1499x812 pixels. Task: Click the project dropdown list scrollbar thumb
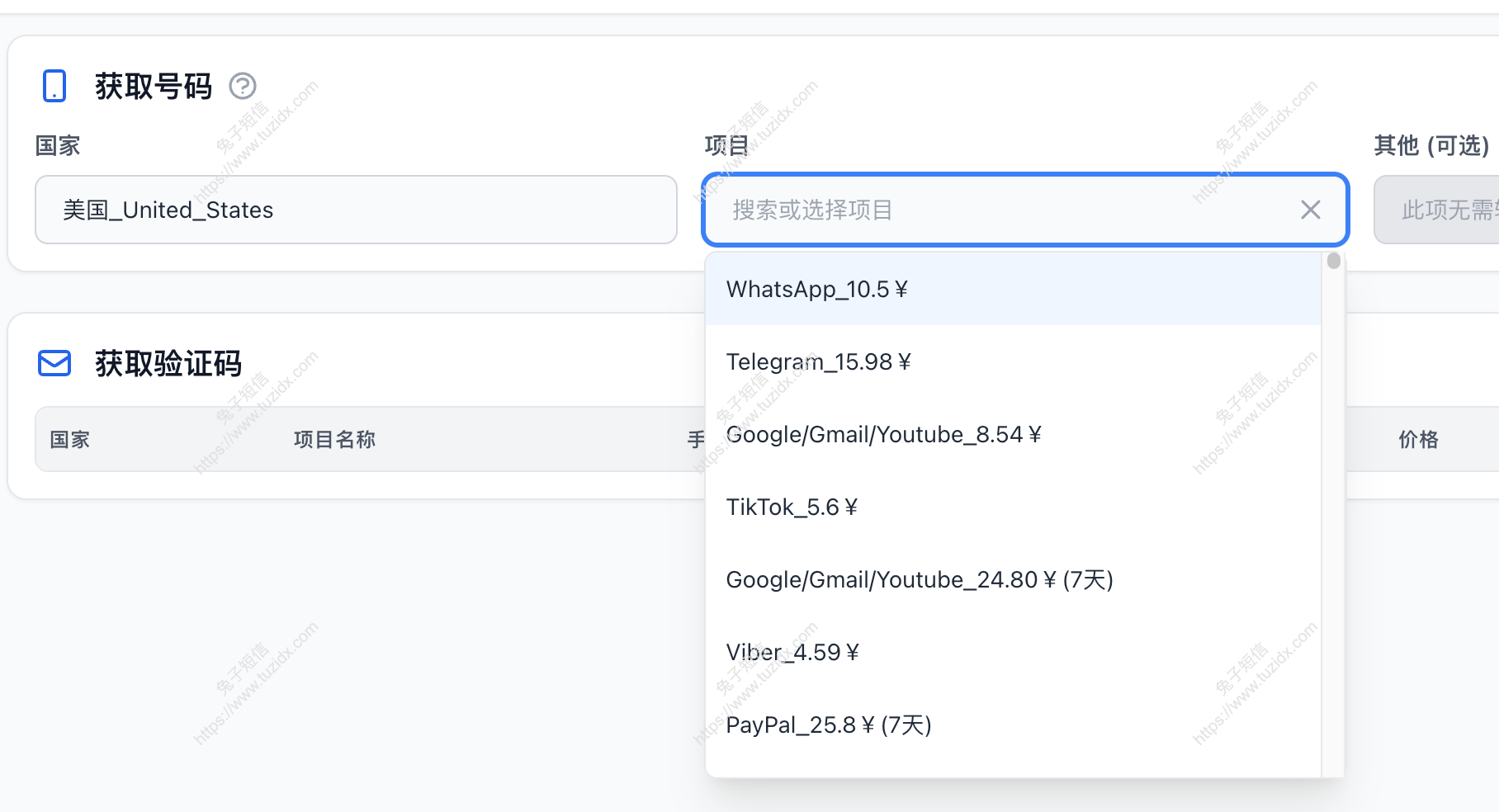click(x=1333, y=262)
